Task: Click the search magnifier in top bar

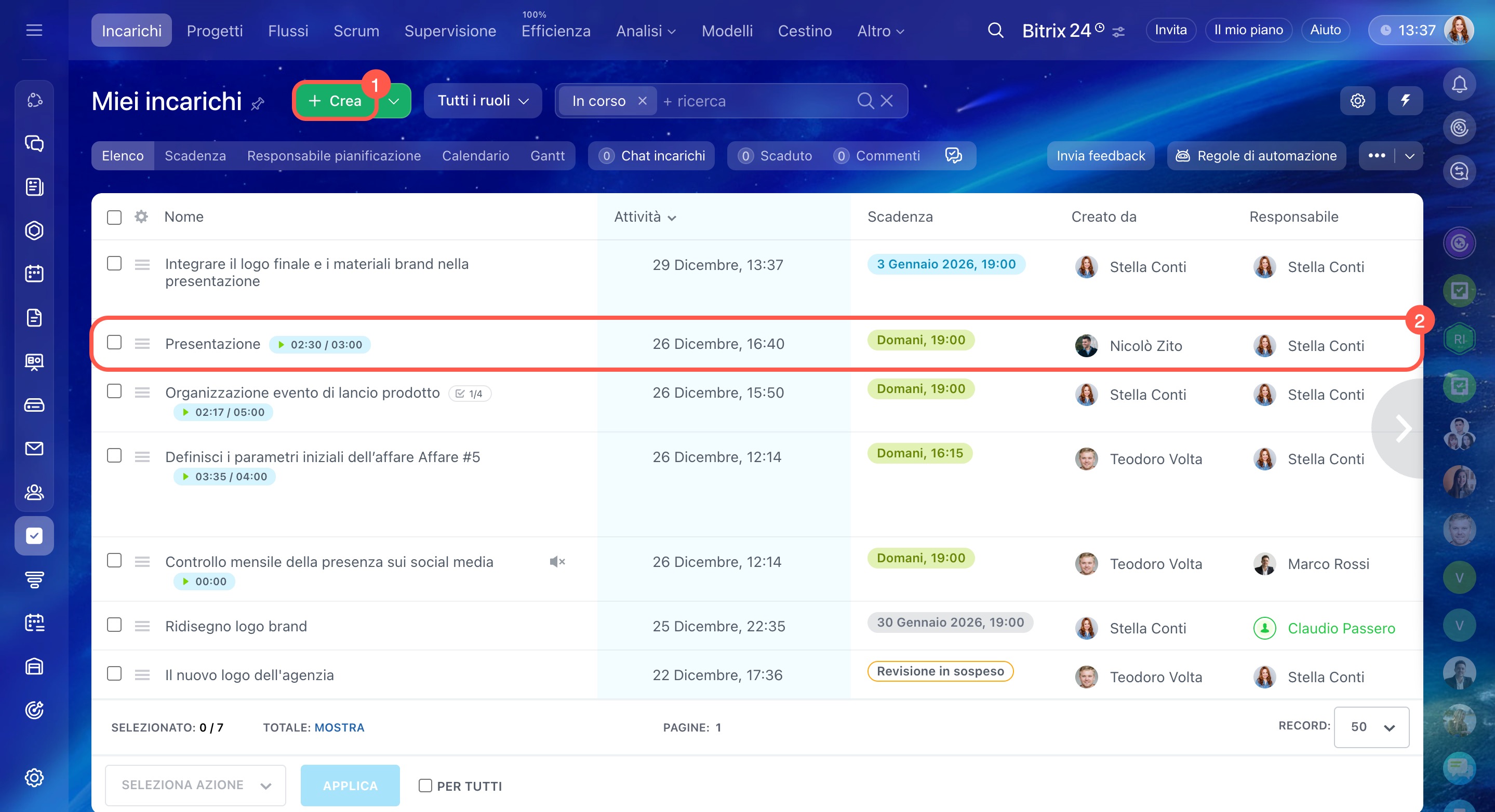Action: point(995,30)
